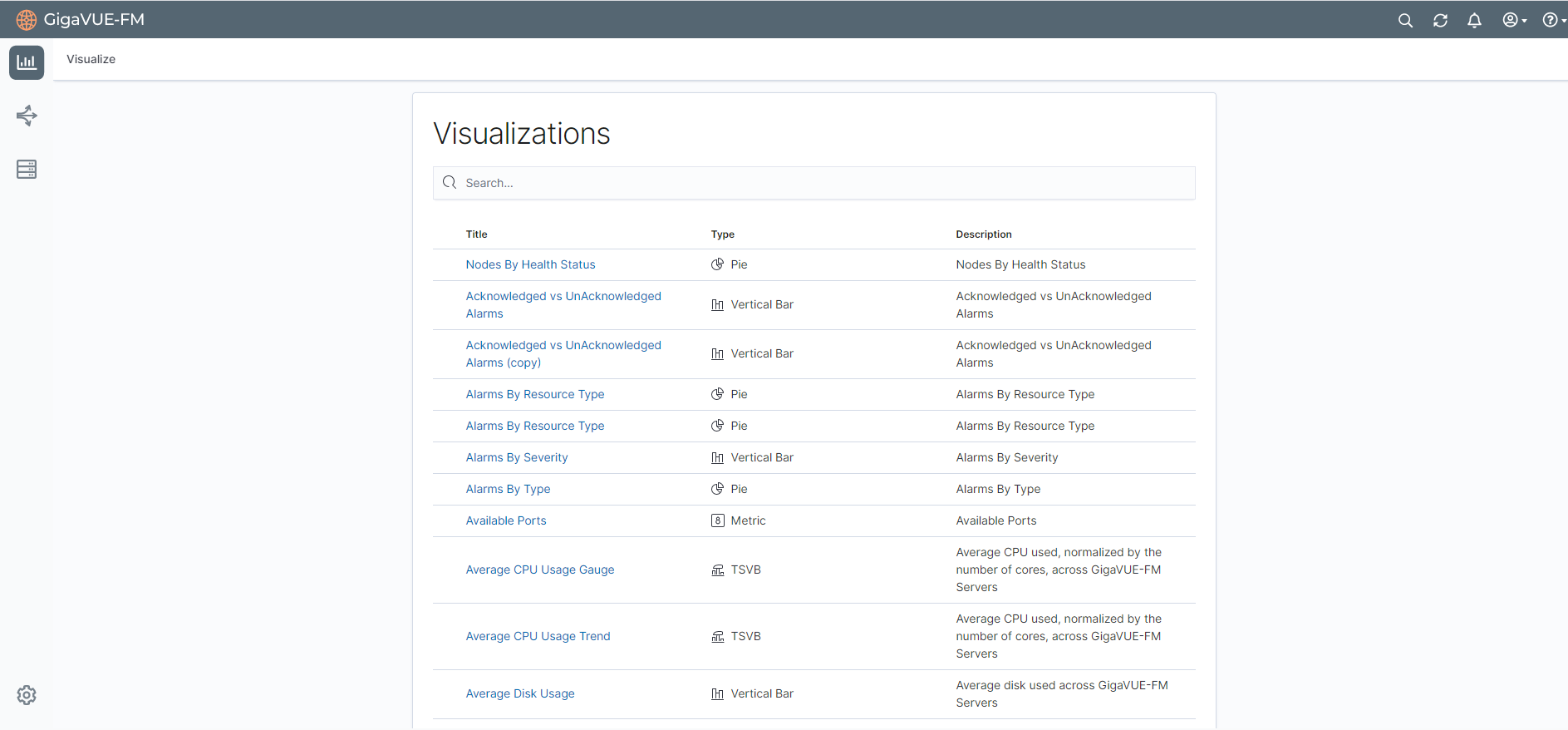
Task: Open the Alarms By Severity link
Action: tap(517, 457)
